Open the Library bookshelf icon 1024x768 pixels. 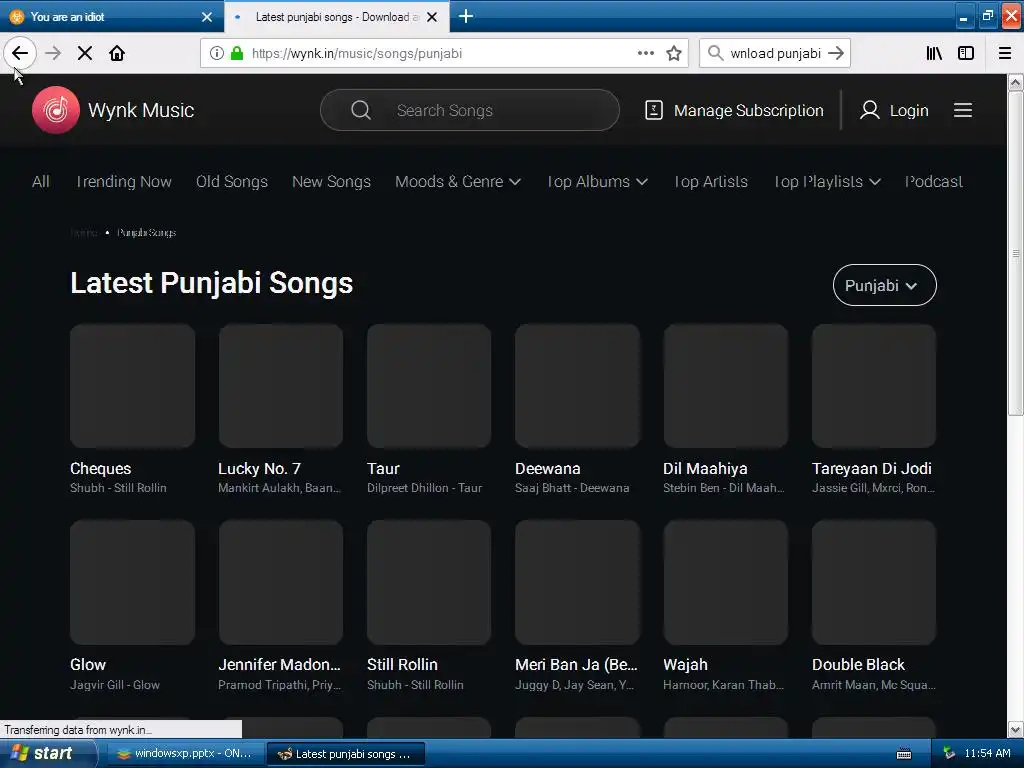[934, 53]
